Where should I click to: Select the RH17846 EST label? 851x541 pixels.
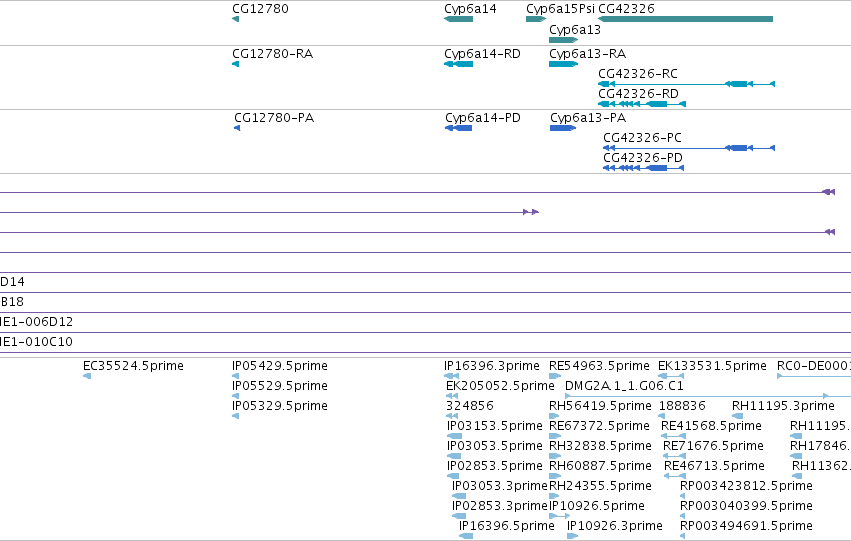click(820, 446)
